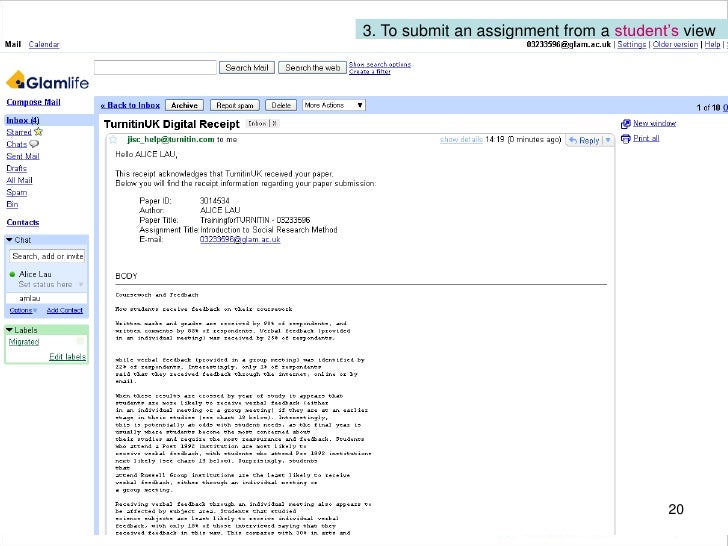This screenshot has width=728, height=546.
Task: Open the Chats folder
Action: (x=17, y=144)
